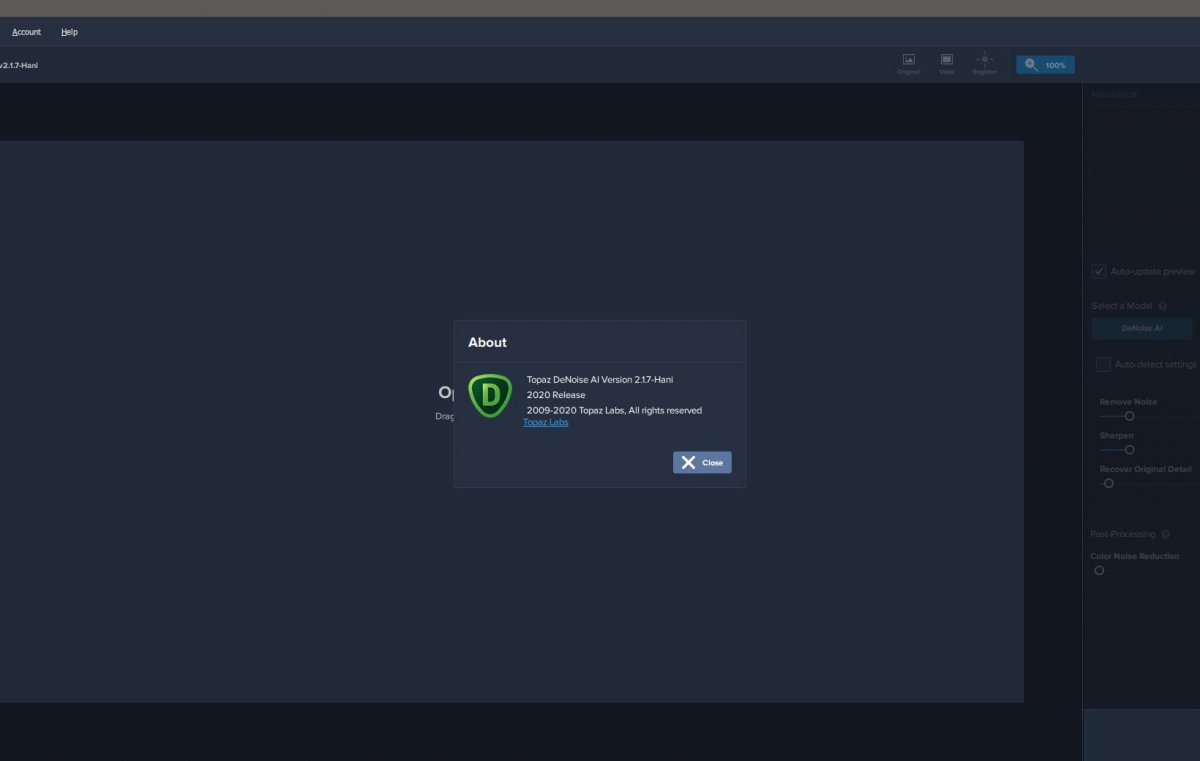The image size is (1200, 761).
Task: Click the 100% zoom button
Action: (1045, 65)
